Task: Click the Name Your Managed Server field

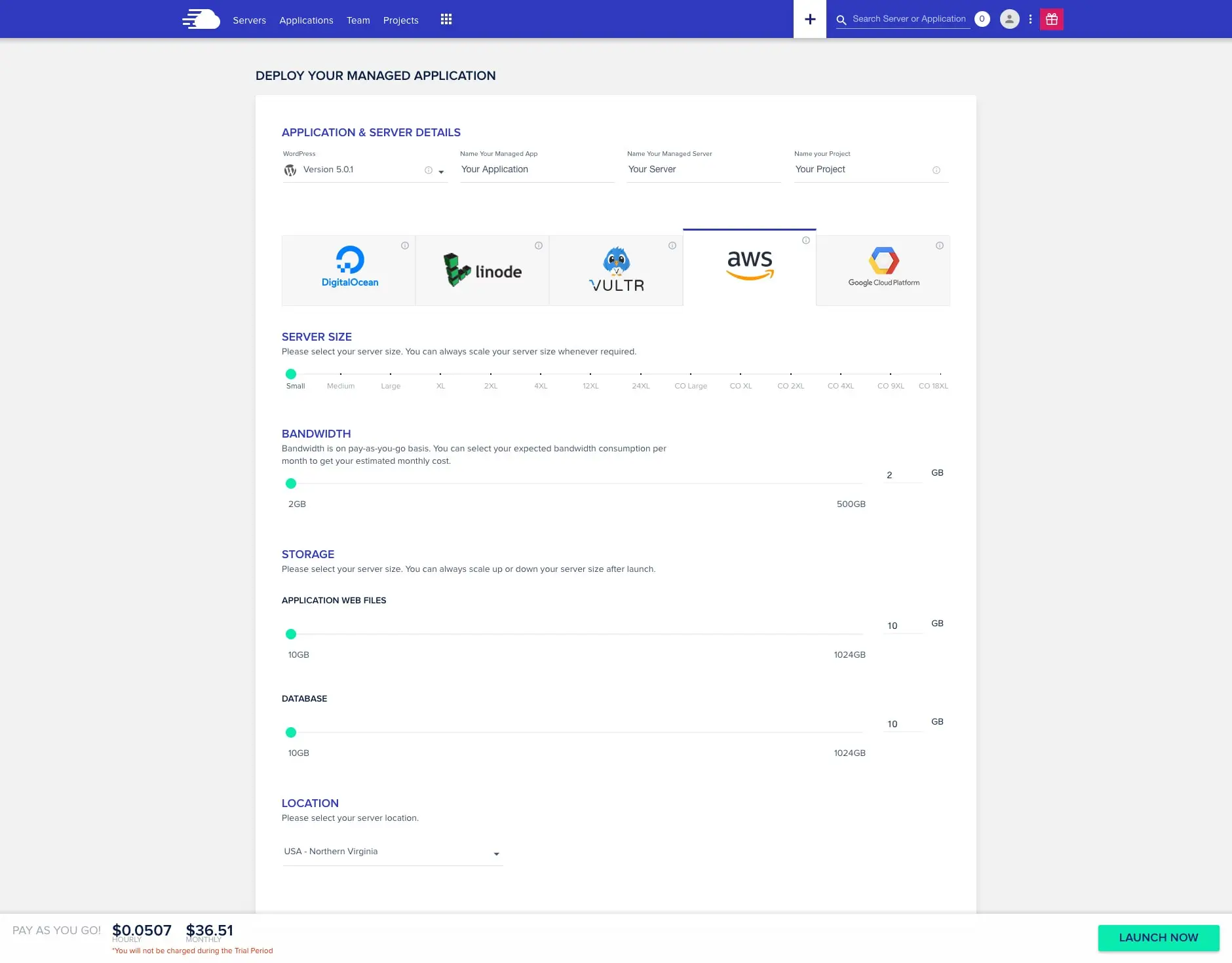Action: 703,170
